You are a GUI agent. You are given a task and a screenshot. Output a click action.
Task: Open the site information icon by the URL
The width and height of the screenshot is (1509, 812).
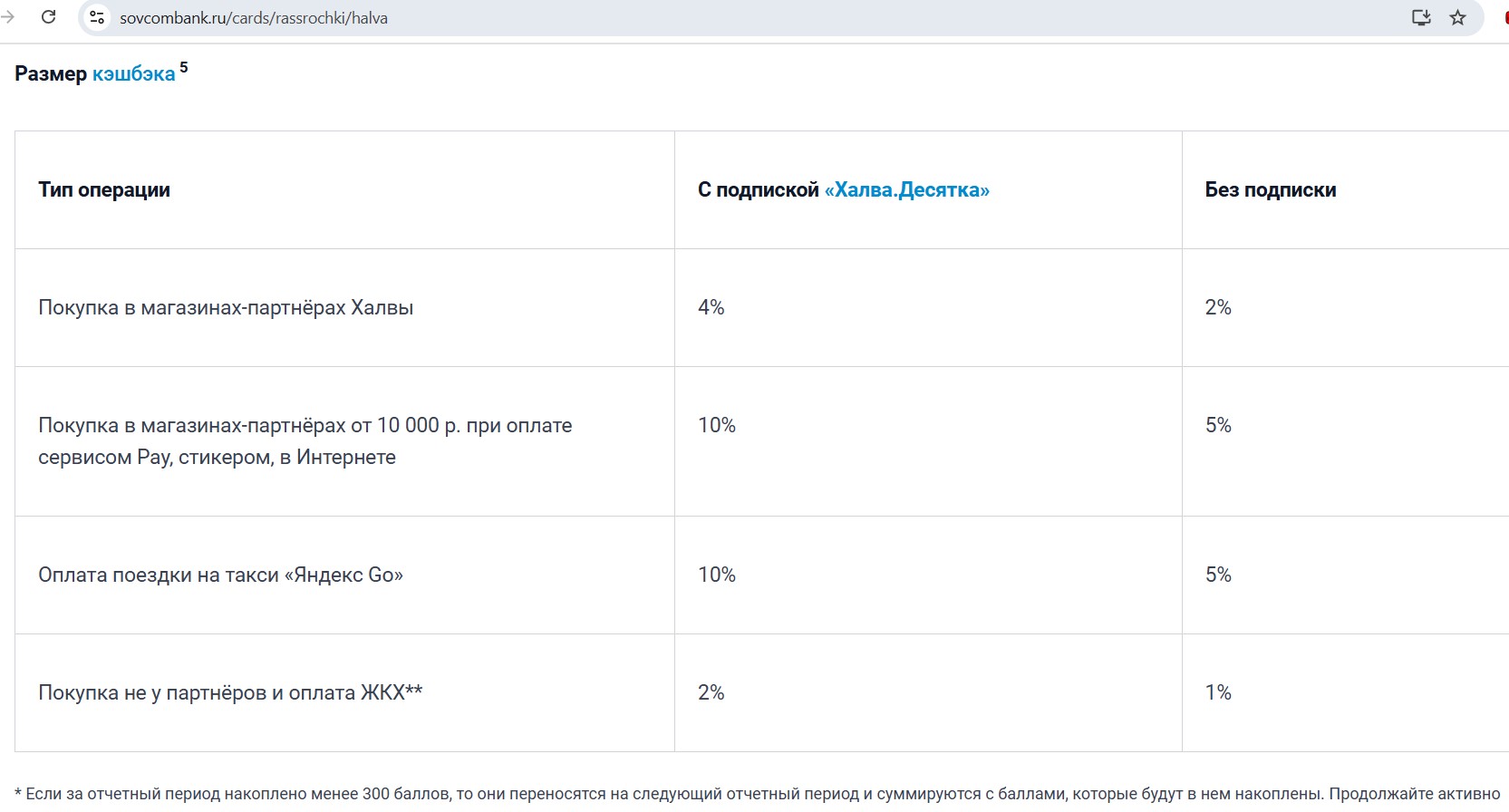click(x=98, y=17)
